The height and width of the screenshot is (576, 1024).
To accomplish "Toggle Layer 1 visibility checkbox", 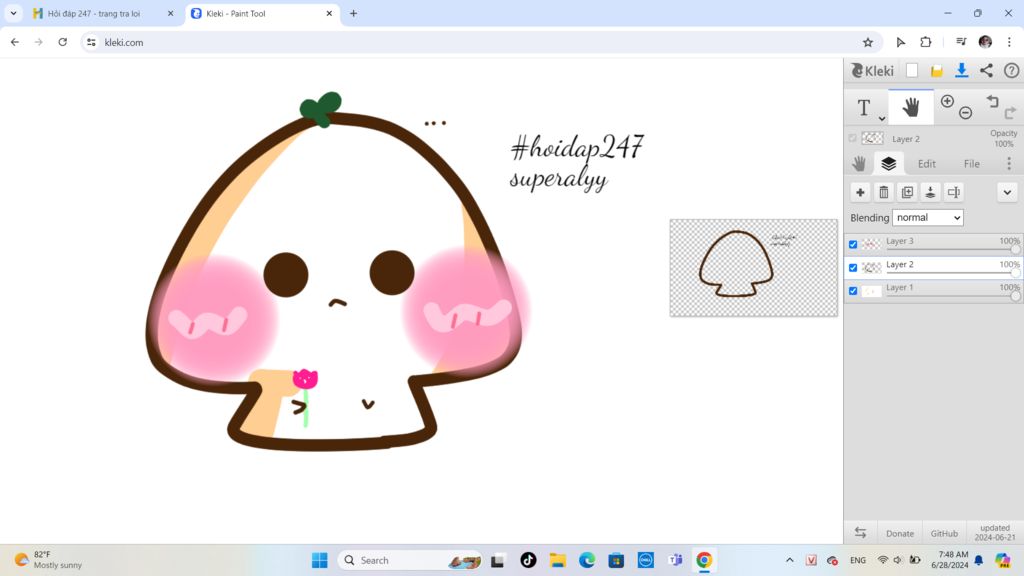I will click(x=853, y=291).
